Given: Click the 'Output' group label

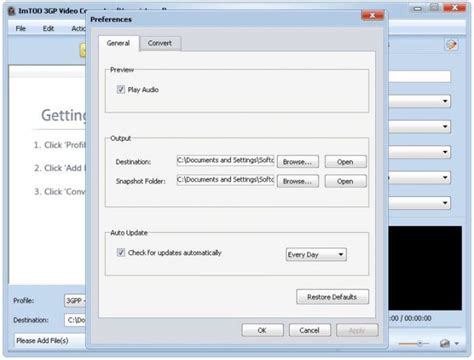Looking at the screenshot, I should pyautogui.click(x=121, y=138).
